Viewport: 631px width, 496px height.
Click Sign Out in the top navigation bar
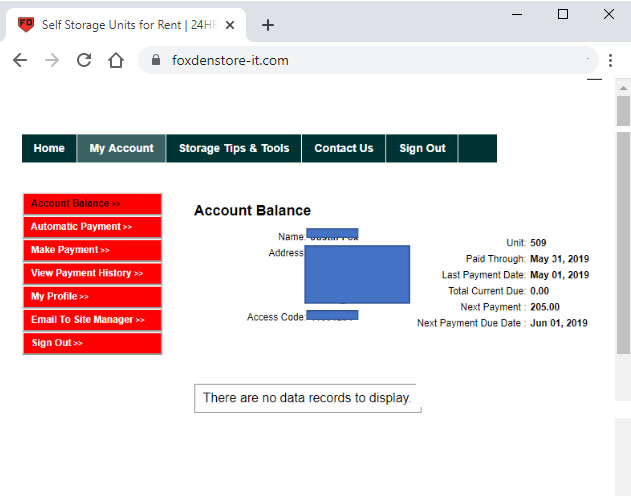coord(422,148)
